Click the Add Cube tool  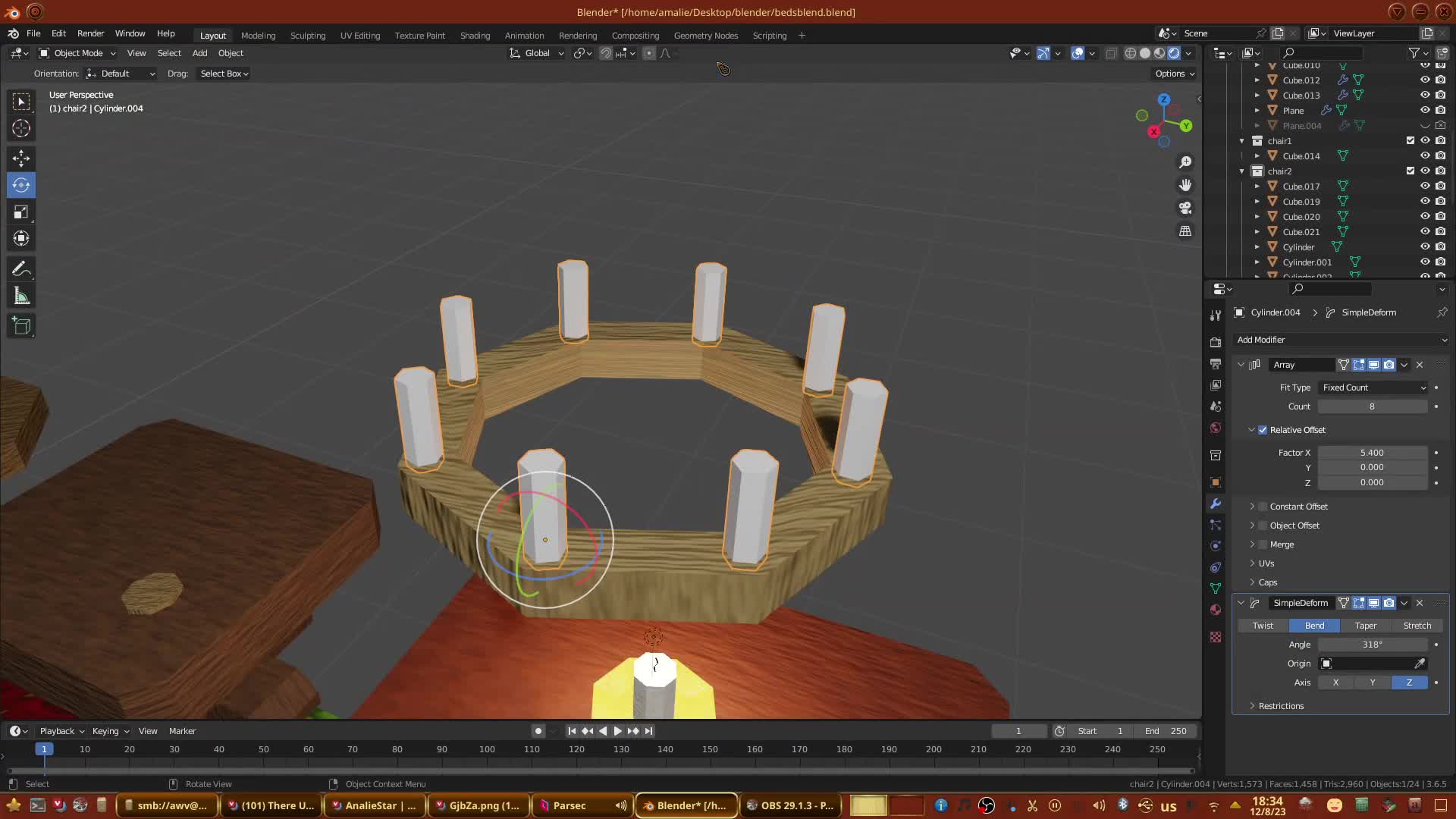(x=21, y=326)
